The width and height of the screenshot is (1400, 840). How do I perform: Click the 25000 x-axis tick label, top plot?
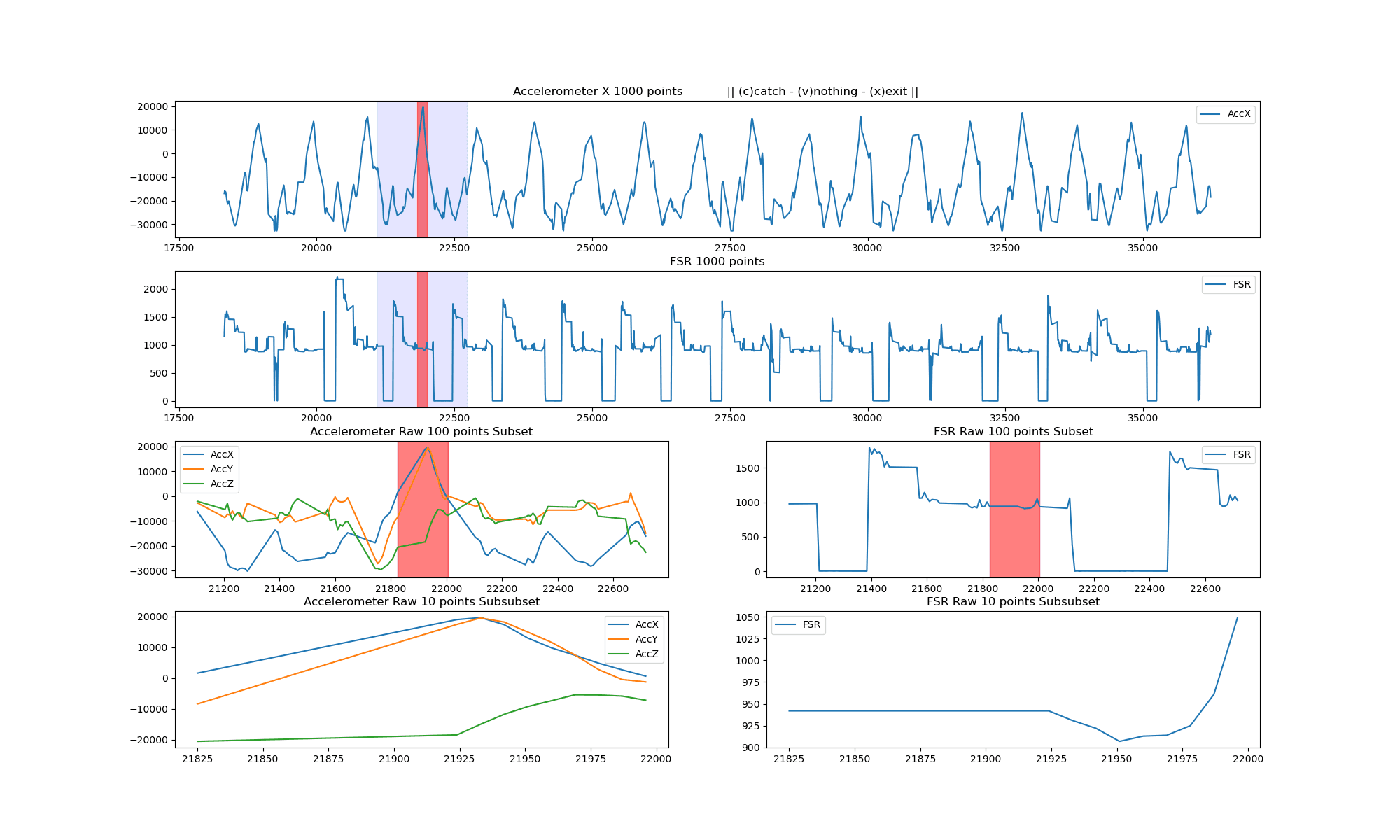coord(592,248)
